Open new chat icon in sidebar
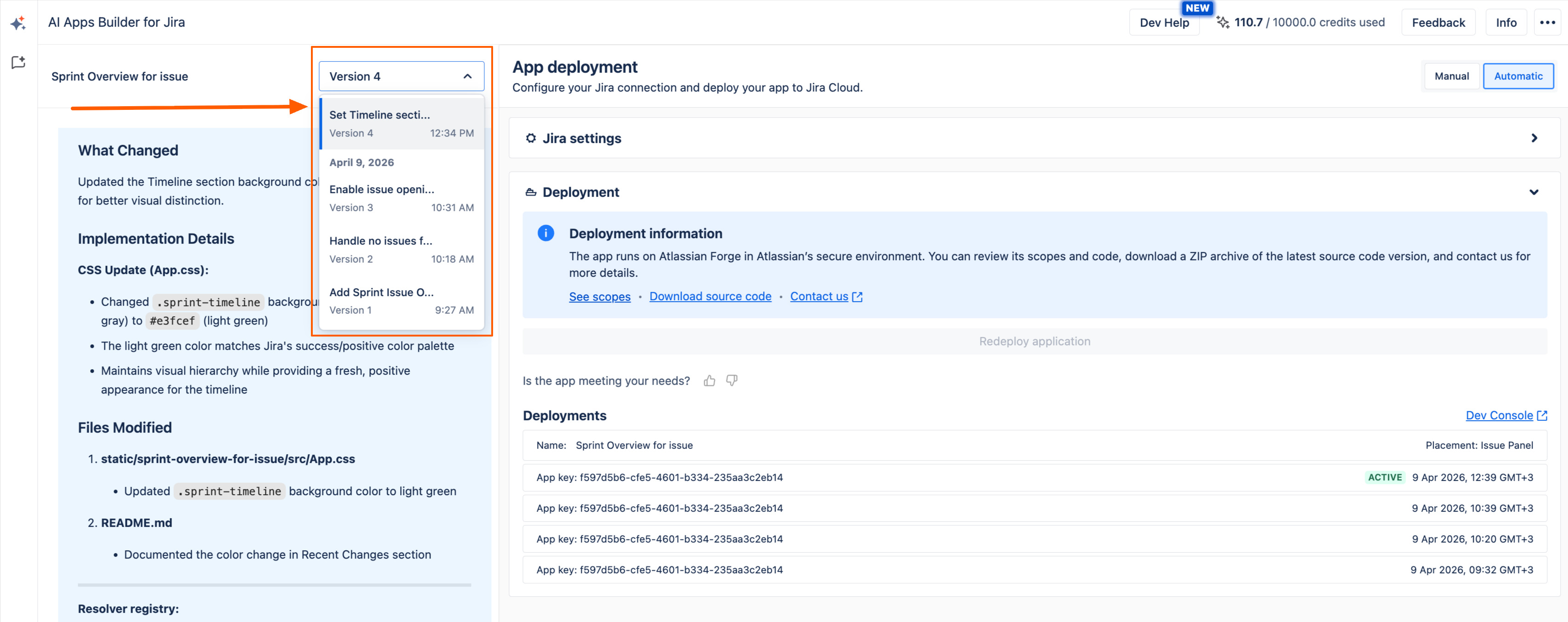Screen dimensions: 1568x622 click(18, 63)
